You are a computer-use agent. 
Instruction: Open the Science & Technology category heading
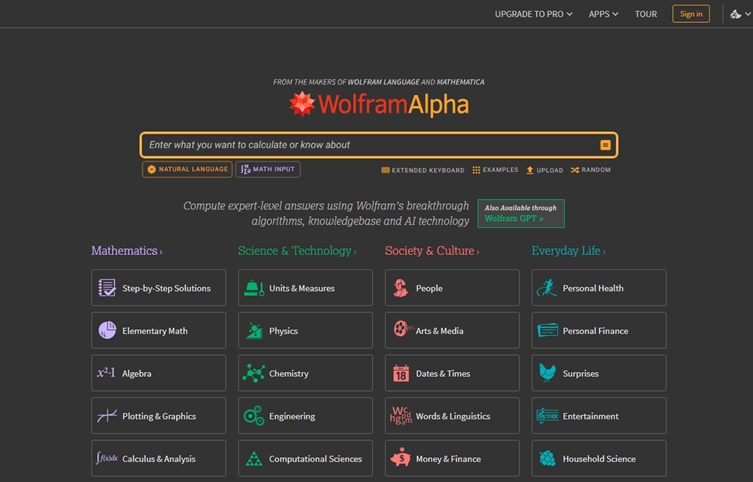point(297,251)
